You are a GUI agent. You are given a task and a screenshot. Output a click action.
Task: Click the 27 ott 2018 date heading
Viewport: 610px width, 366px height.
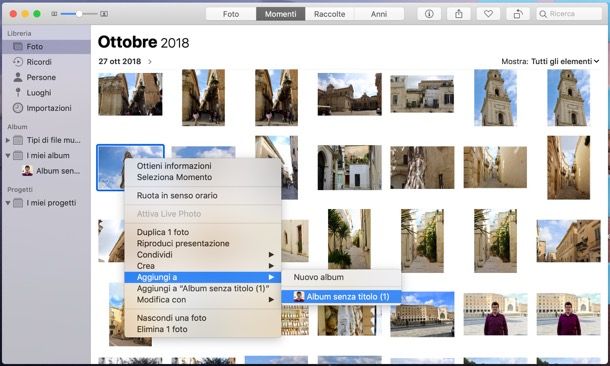pos(120,61)
